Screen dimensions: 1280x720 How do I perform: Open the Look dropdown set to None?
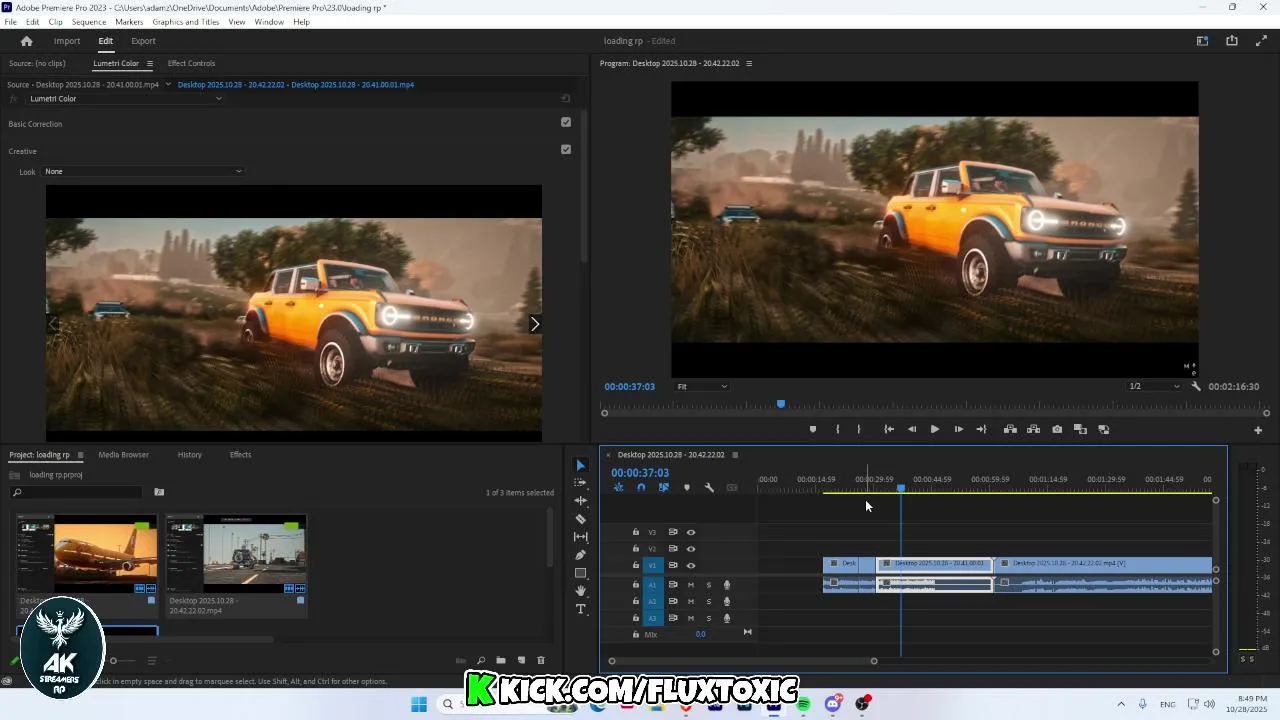tap(143, 171)
